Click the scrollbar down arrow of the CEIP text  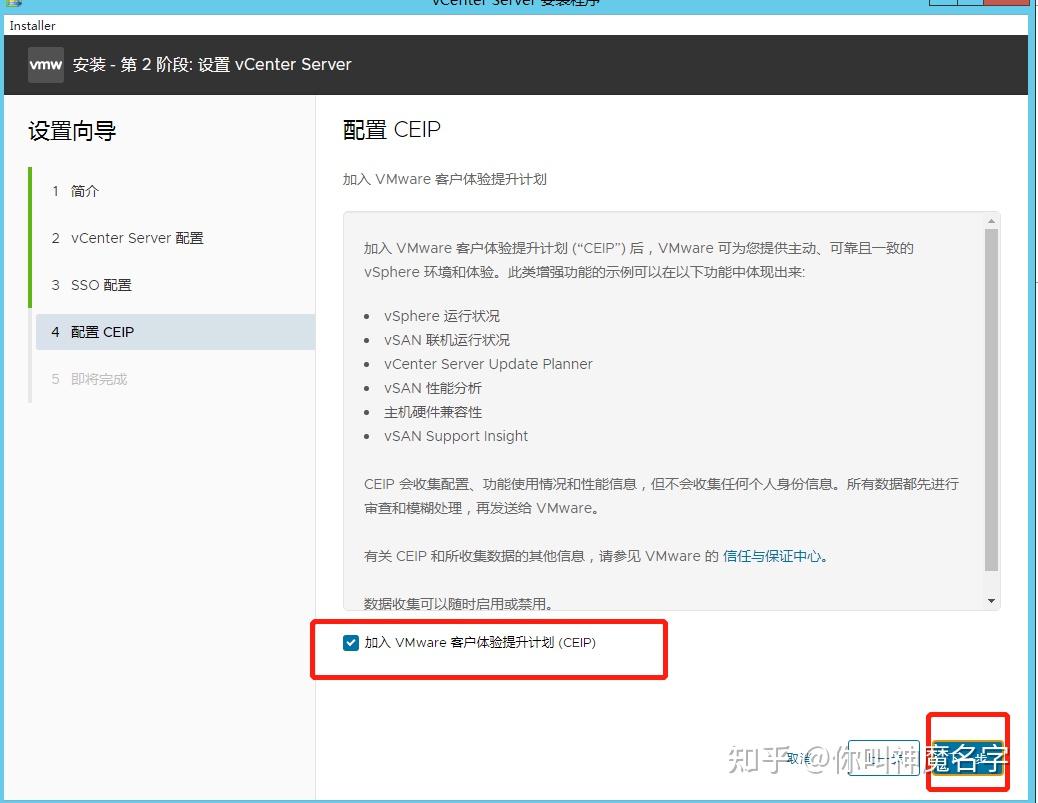pos(991,599)
